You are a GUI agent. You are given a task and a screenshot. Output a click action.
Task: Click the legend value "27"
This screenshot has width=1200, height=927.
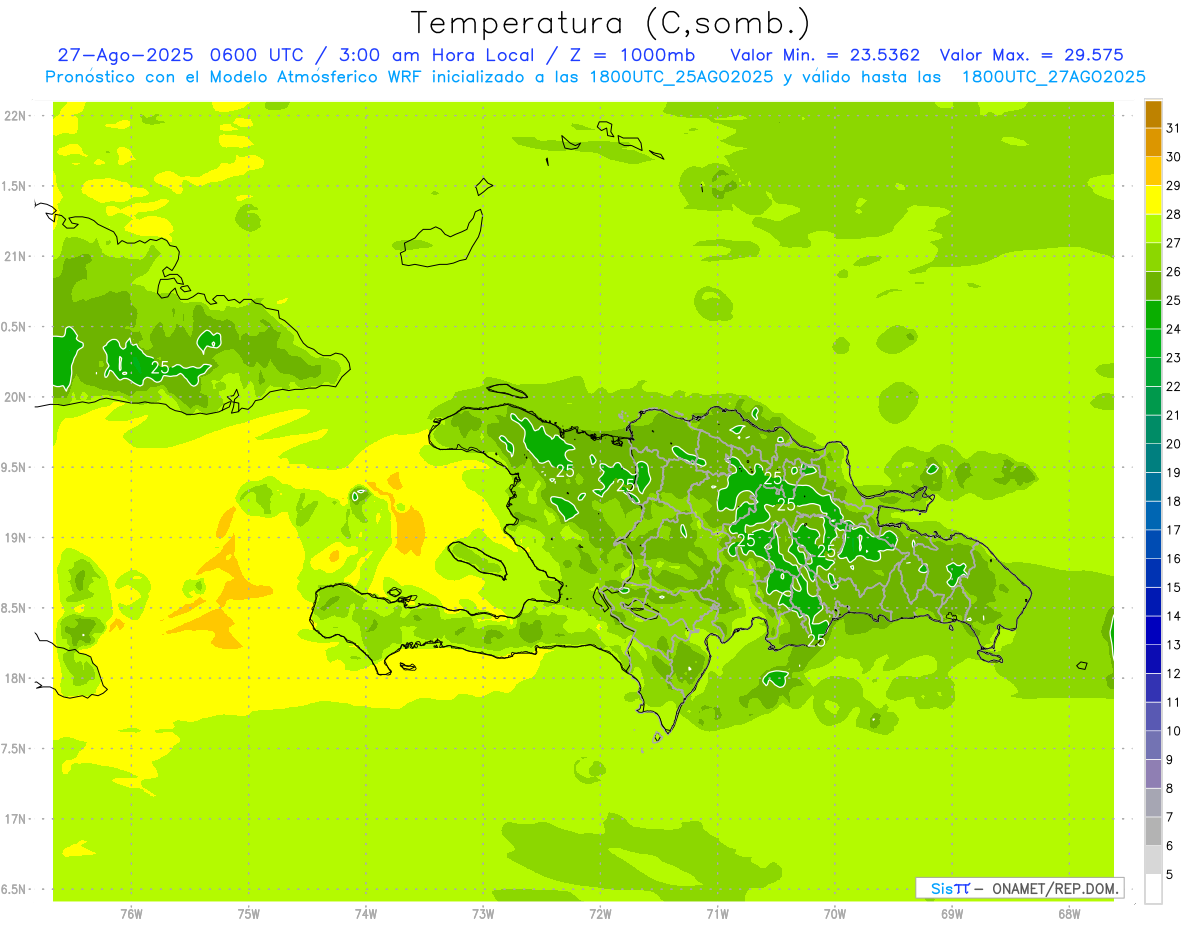point(1174,242)
